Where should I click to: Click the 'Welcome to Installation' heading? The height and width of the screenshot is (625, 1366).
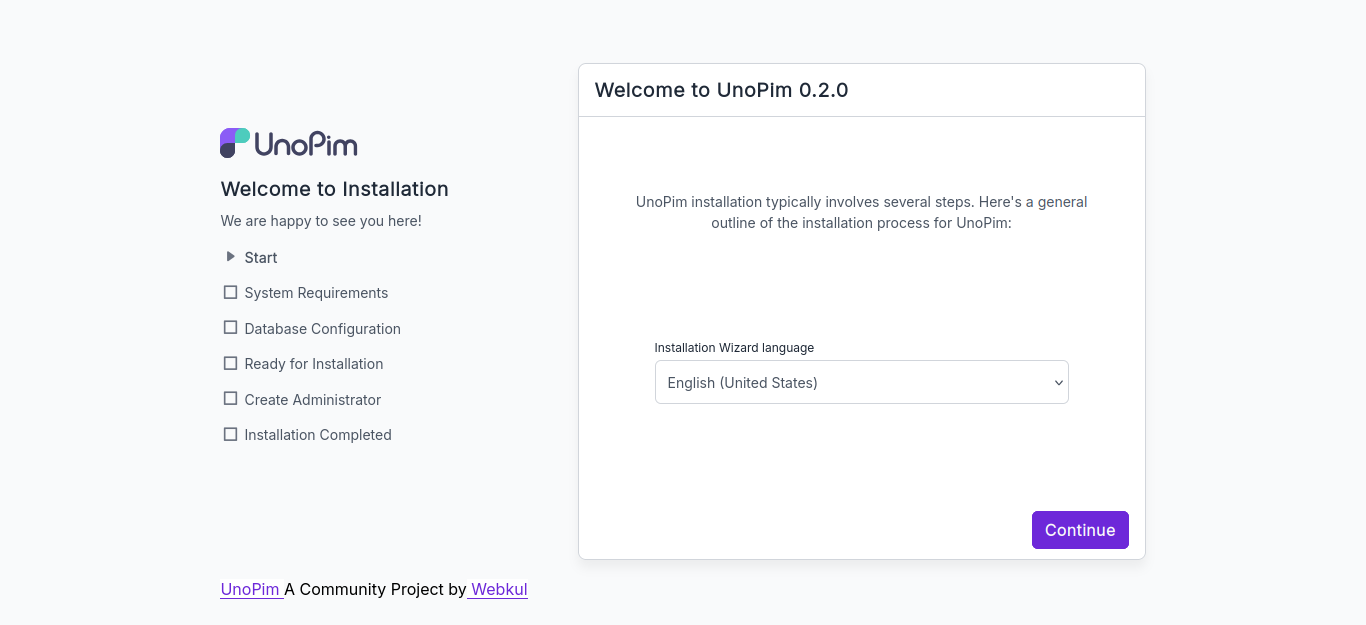click(x=334, y=189)
